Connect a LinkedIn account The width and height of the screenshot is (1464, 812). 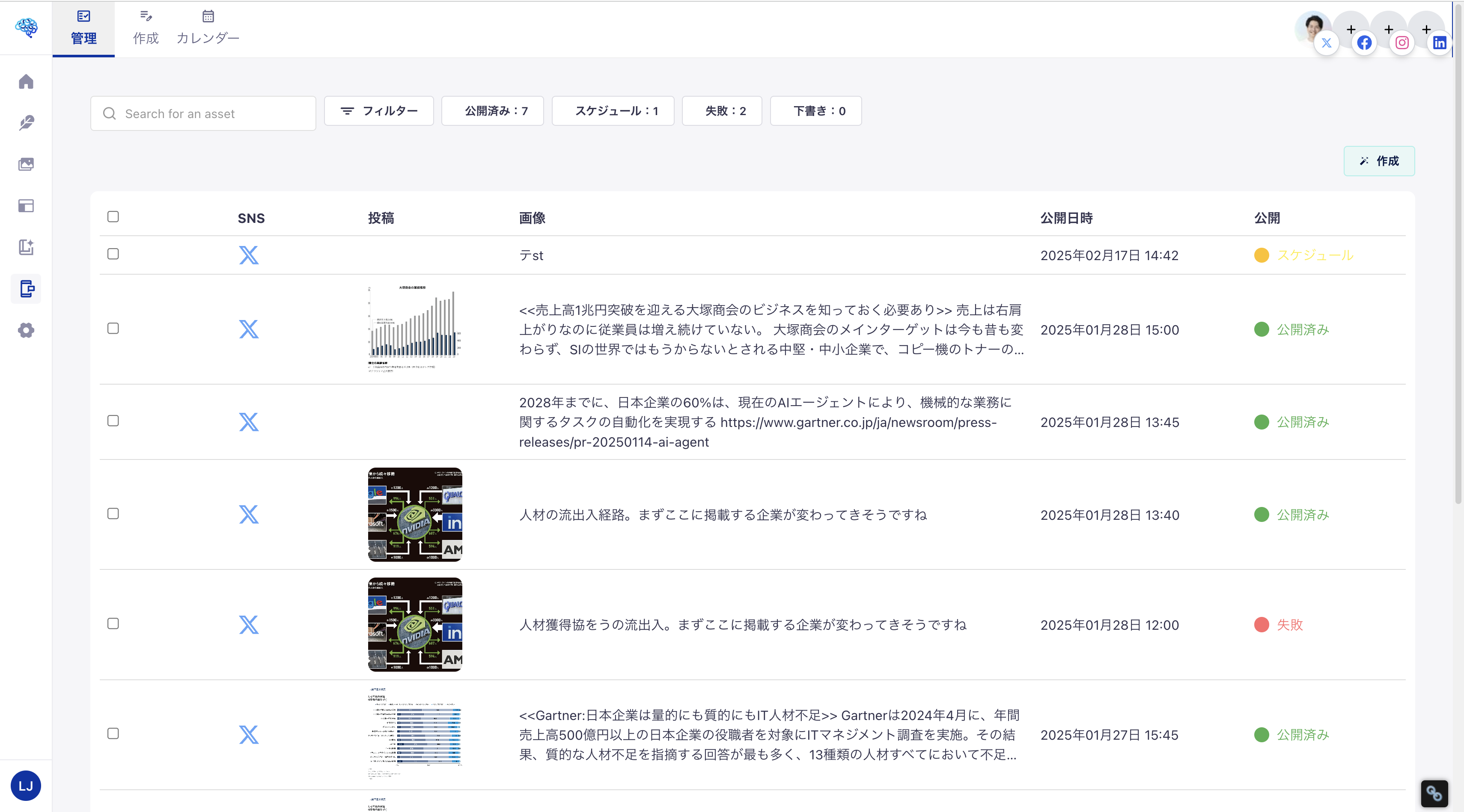click(x=1440, y=43)
